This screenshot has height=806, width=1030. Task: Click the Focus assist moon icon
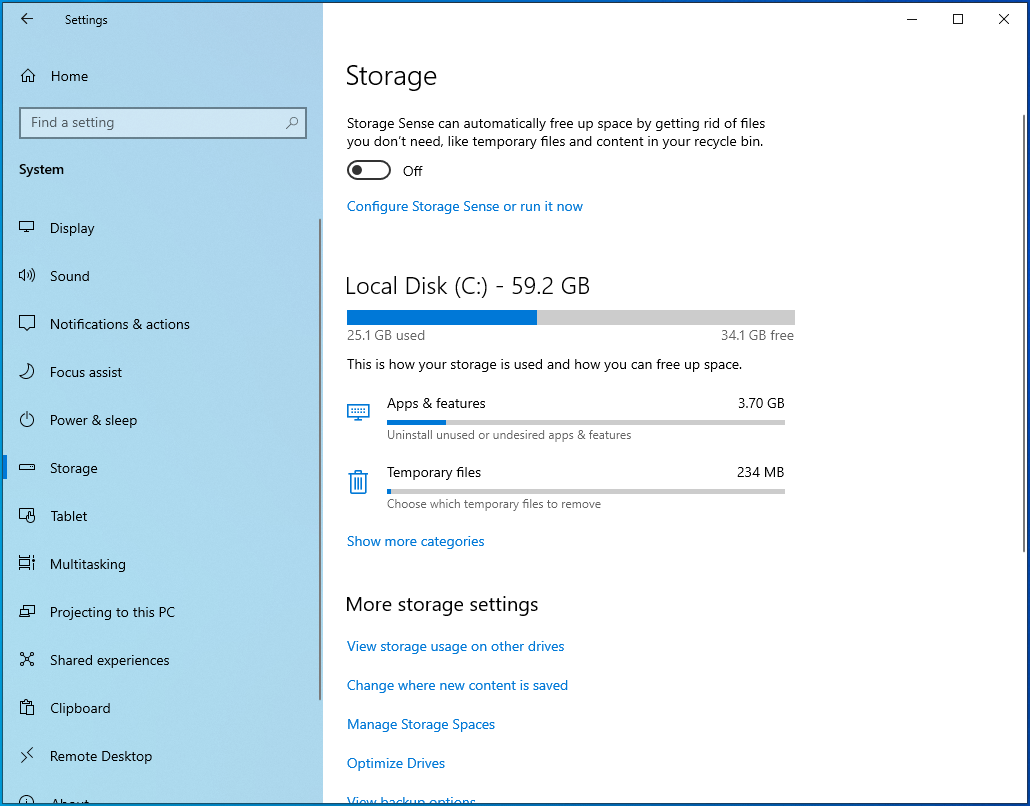click(28, 372)
